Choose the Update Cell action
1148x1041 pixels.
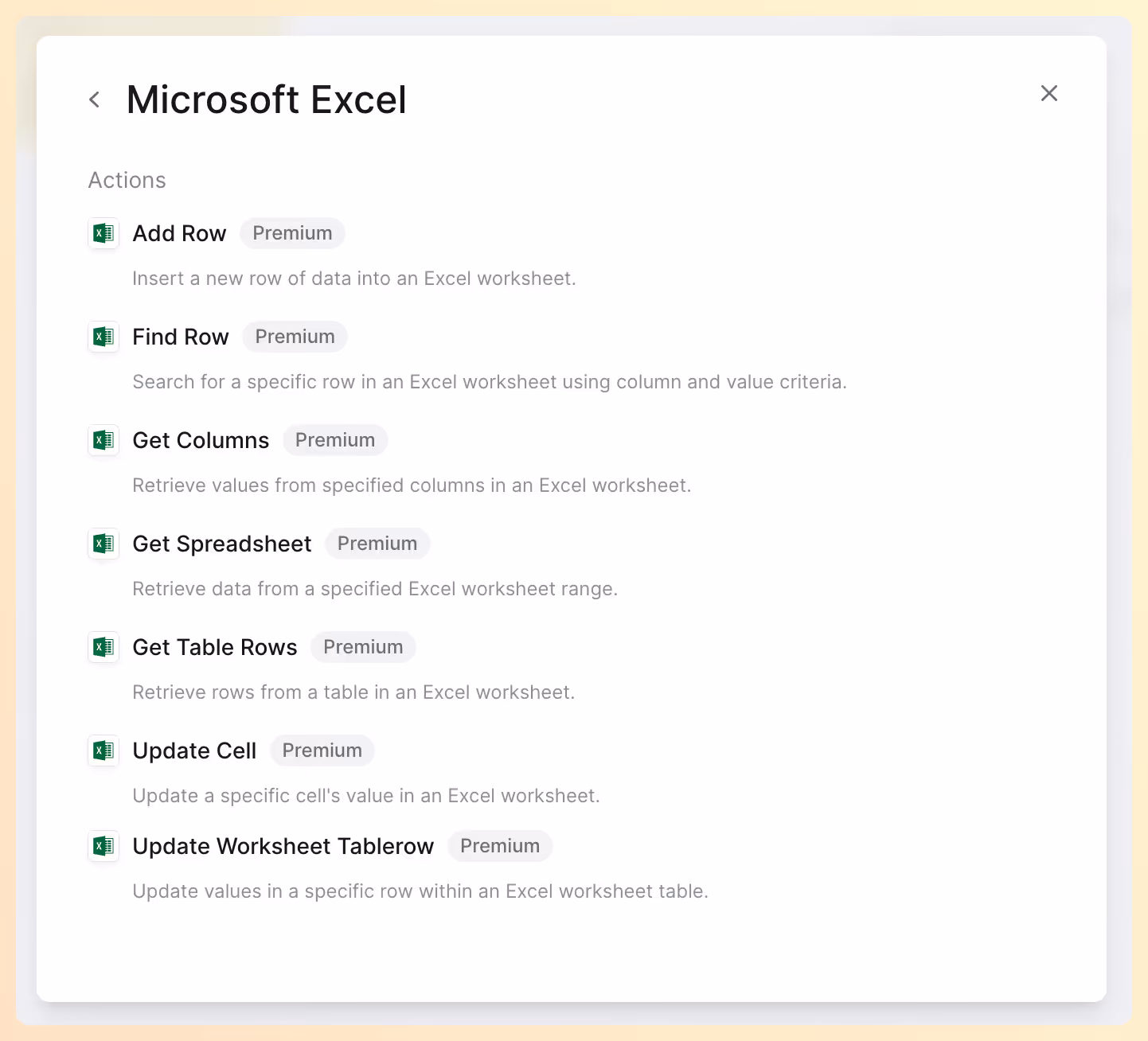click(194, 751)
